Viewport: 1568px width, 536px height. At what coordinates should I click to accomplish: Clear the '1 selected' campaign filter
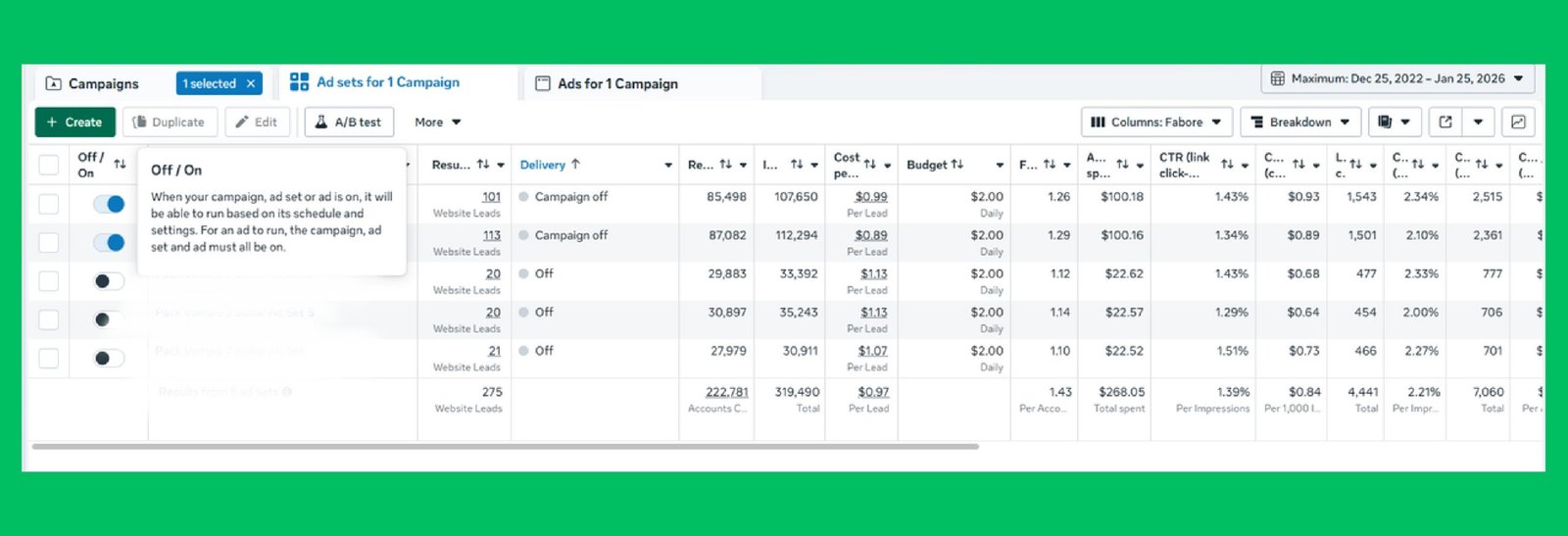click(251, 84)
